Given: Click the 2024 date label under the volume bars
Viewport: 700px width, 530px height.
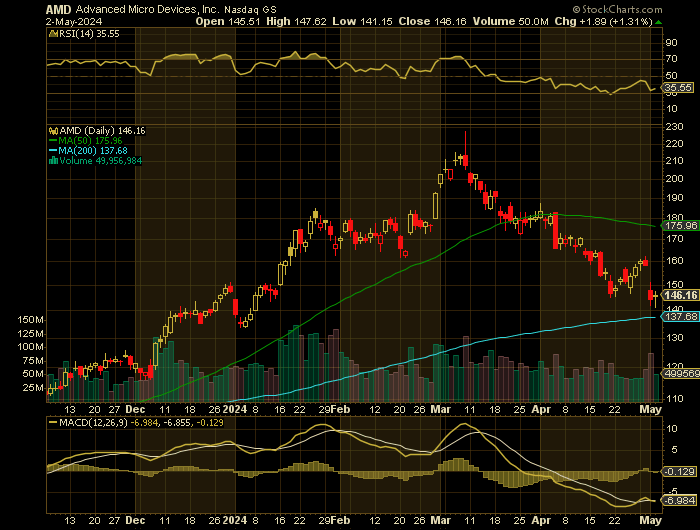Looking at the screenshot, I should 235,409.
